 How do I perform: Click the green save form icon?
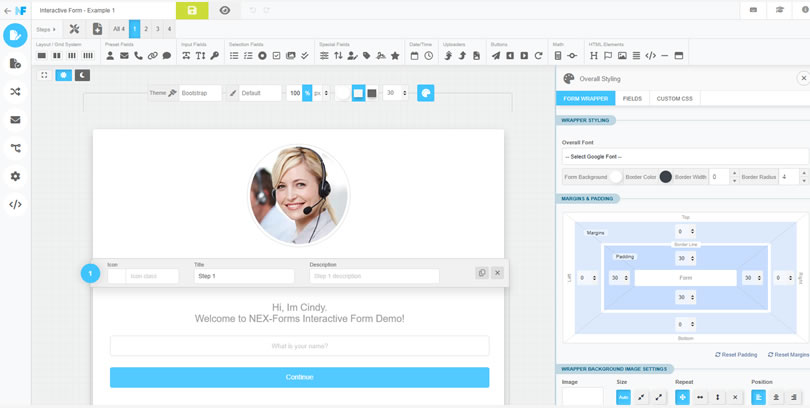tap(192, 10)
